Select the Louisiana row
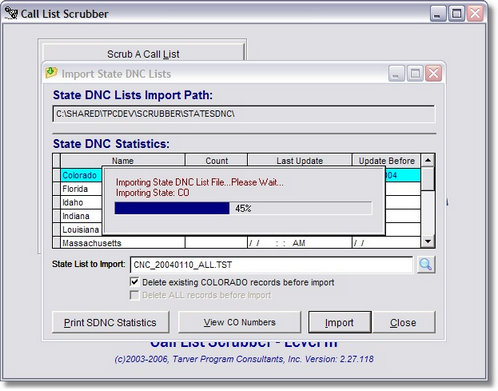 pos(81,230)
